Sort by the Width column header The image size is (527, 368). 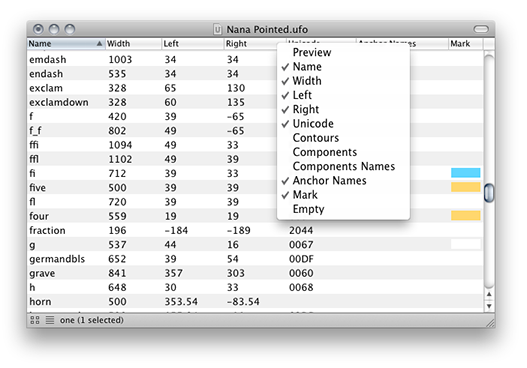133,44
